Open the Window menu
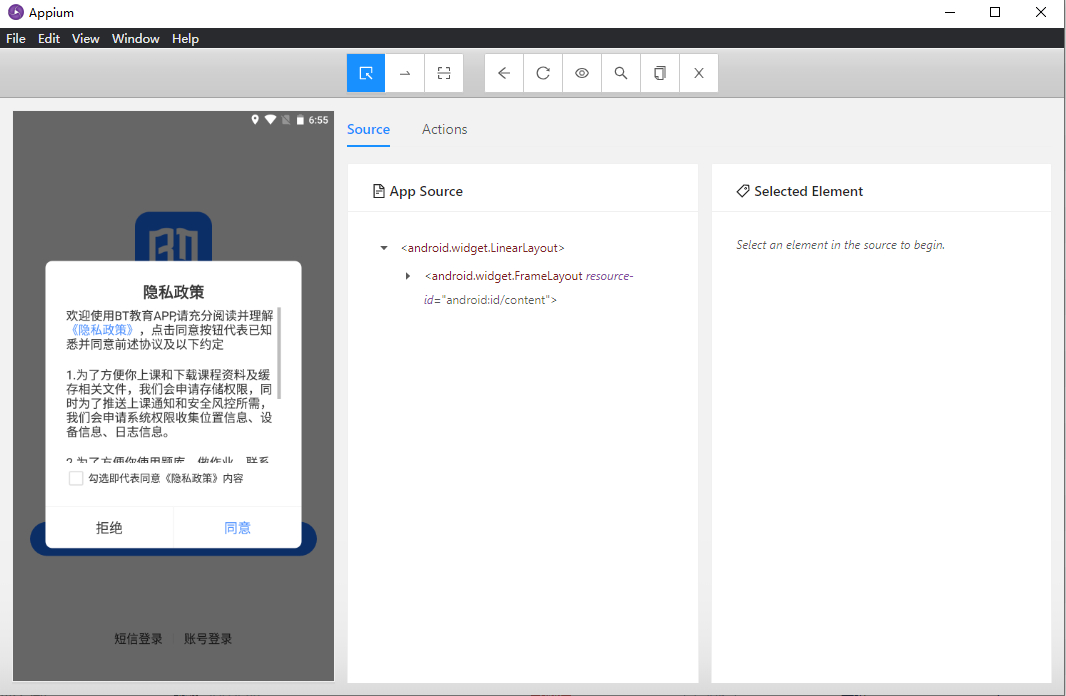The image size is (1066, 696). [x=136, y=39]
